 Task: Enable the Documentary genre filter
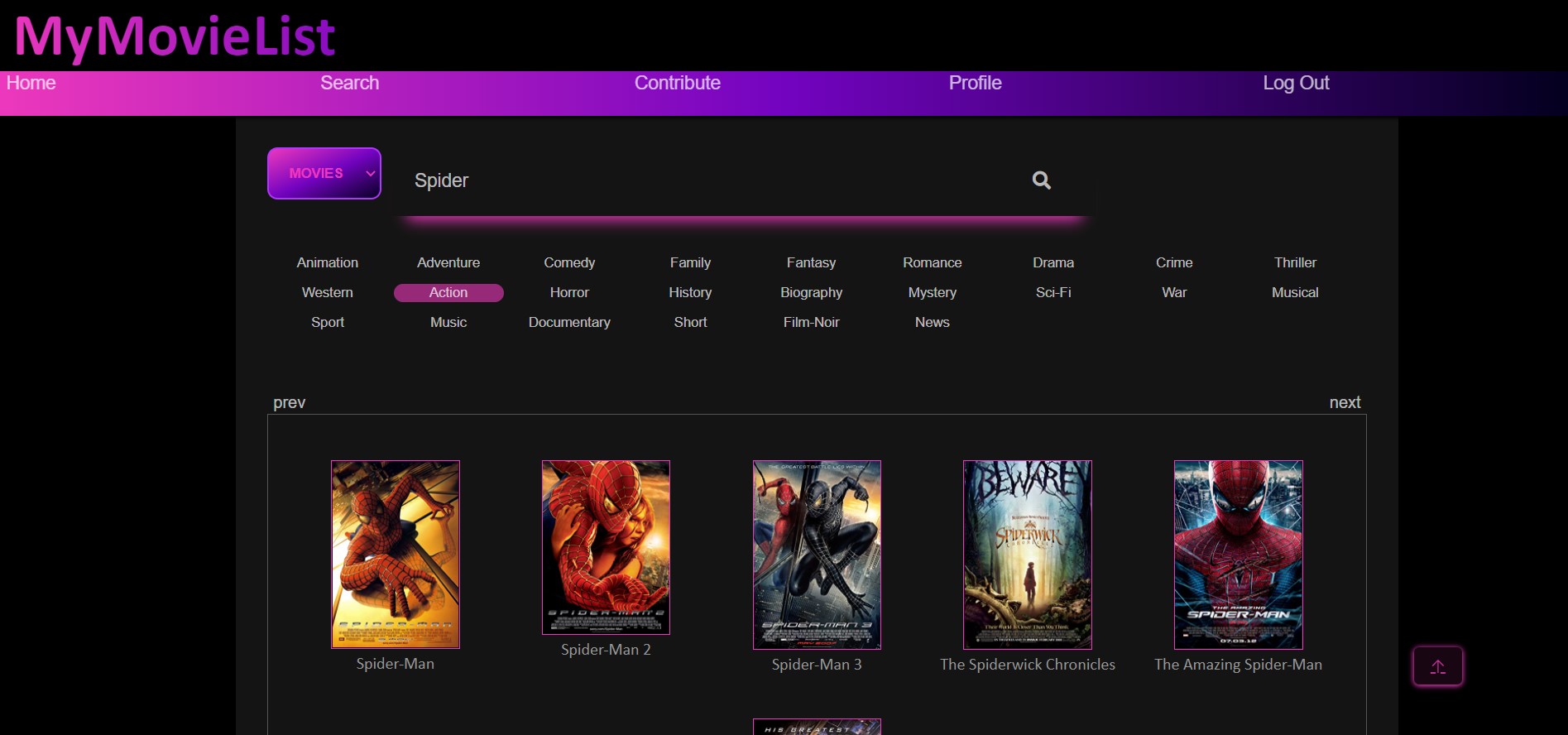tap(569, 322)
